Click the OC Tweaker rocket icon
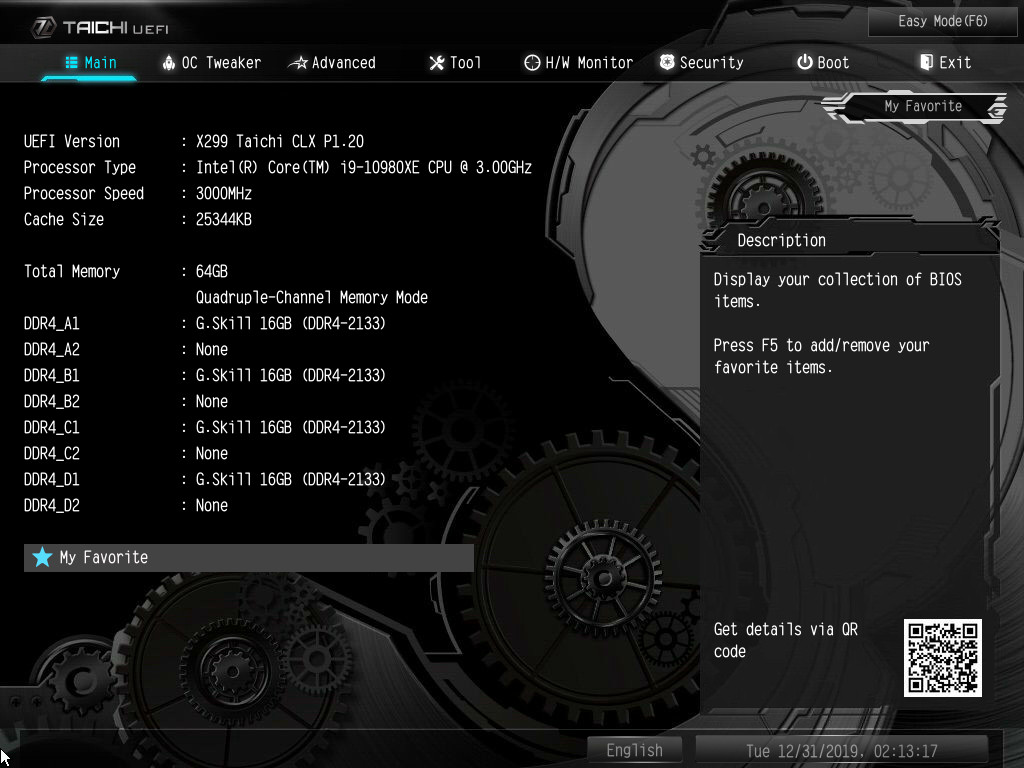The height and width of the screenshot is (768, 1024). [x=168, y=63]
